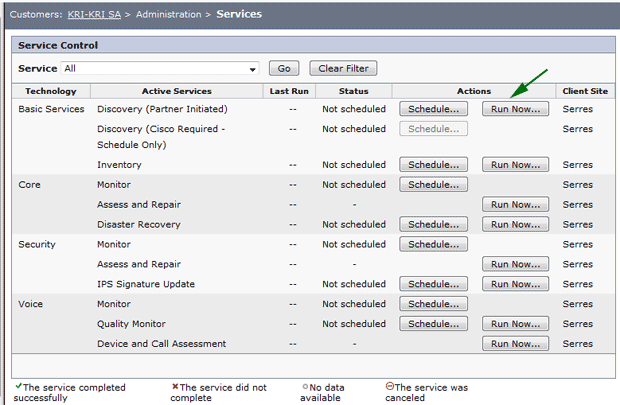Schedule the Inventory service
This screenshot has height=405, width=620.
(x=433, y=165)
